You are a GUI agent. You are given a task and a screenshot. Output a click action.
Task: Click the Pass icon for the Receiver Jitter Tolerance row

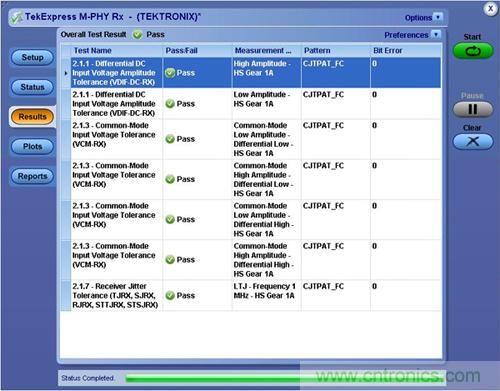point(170,295)
